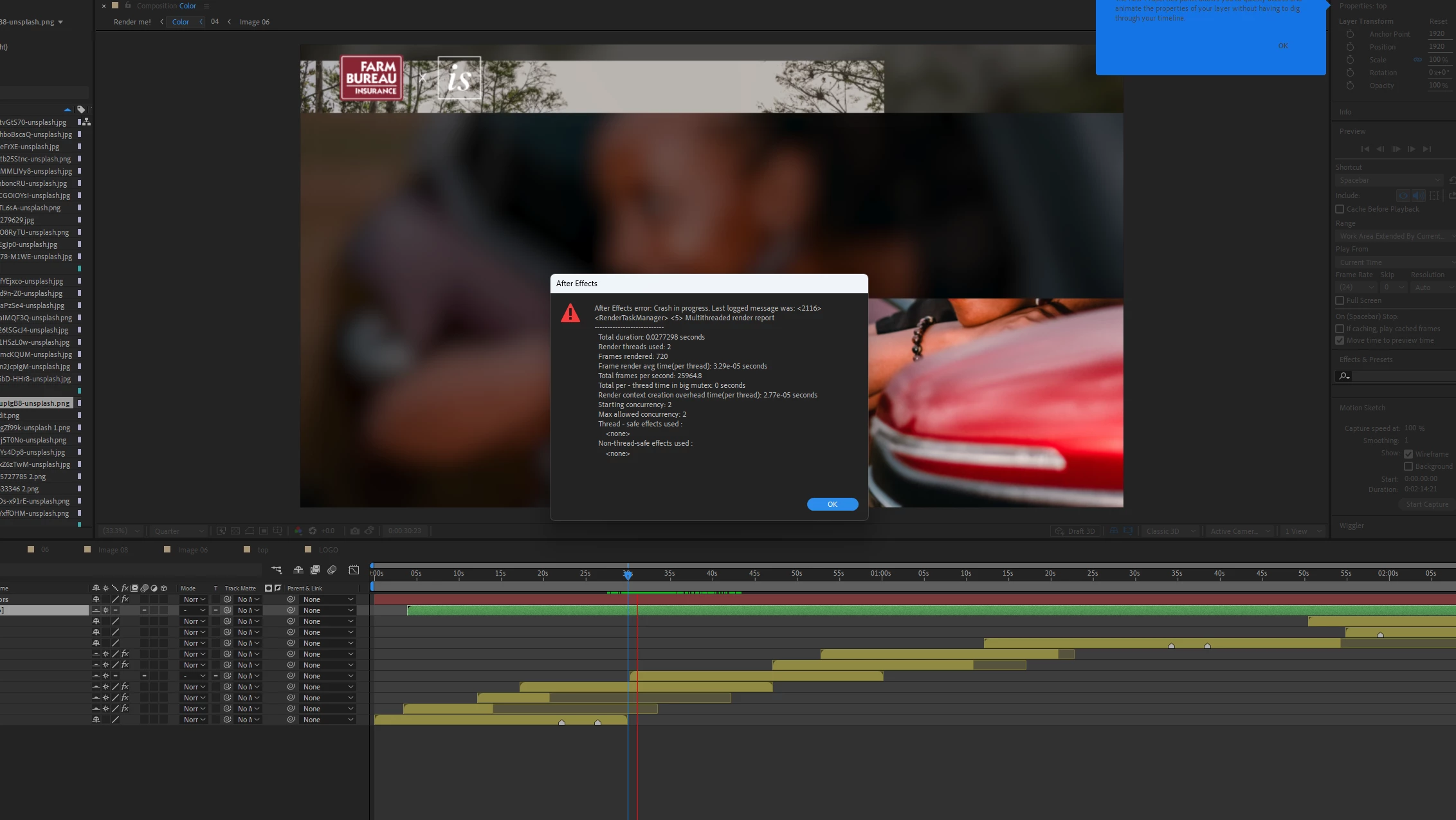Switch to the LOGO timeline tab
Image resolution: width=1456 pixels, height=820 pixels.
click(328, 550)
